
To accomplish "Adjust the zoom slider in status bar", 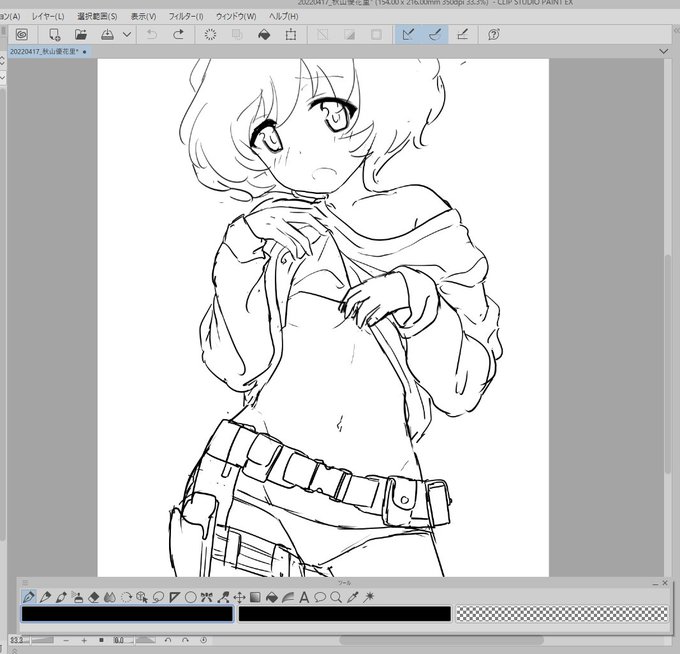I will [x=42, y=640].
